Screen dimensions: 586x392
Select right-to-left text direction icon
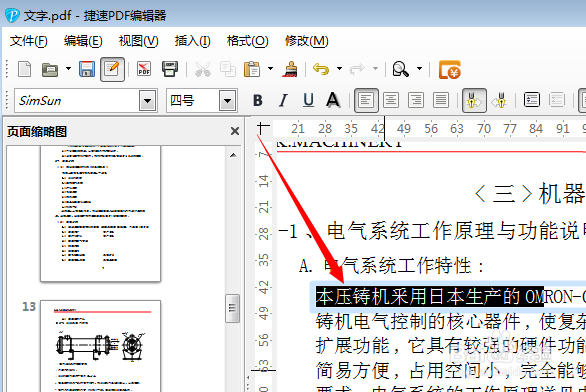pos(499,101)
